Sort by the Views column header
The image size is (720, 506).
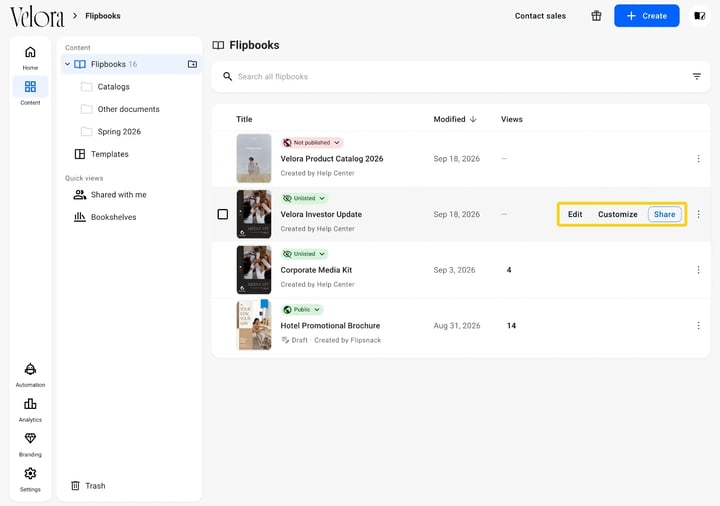point(512,119)
